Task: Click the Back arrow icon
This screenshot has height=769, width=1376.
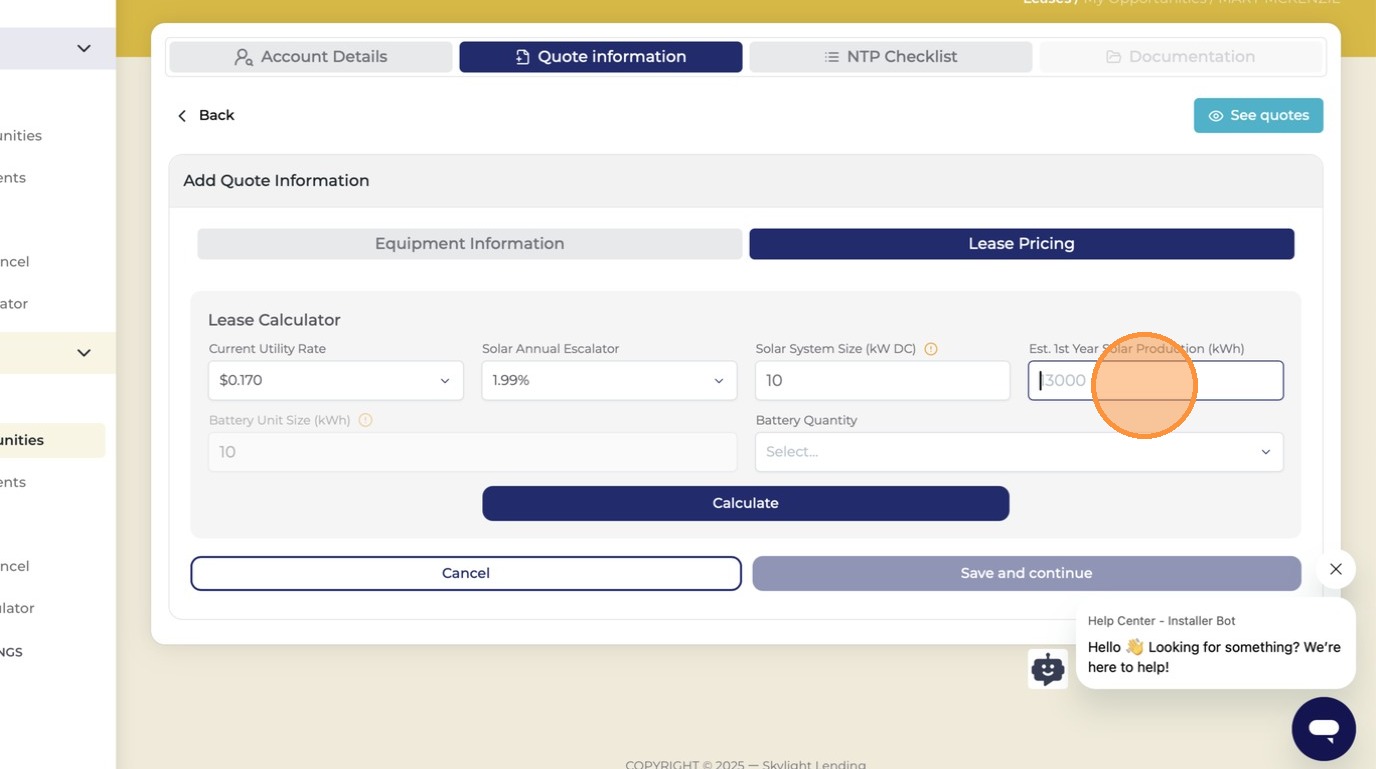Action: pyautogui.click(x=182, y=116)
